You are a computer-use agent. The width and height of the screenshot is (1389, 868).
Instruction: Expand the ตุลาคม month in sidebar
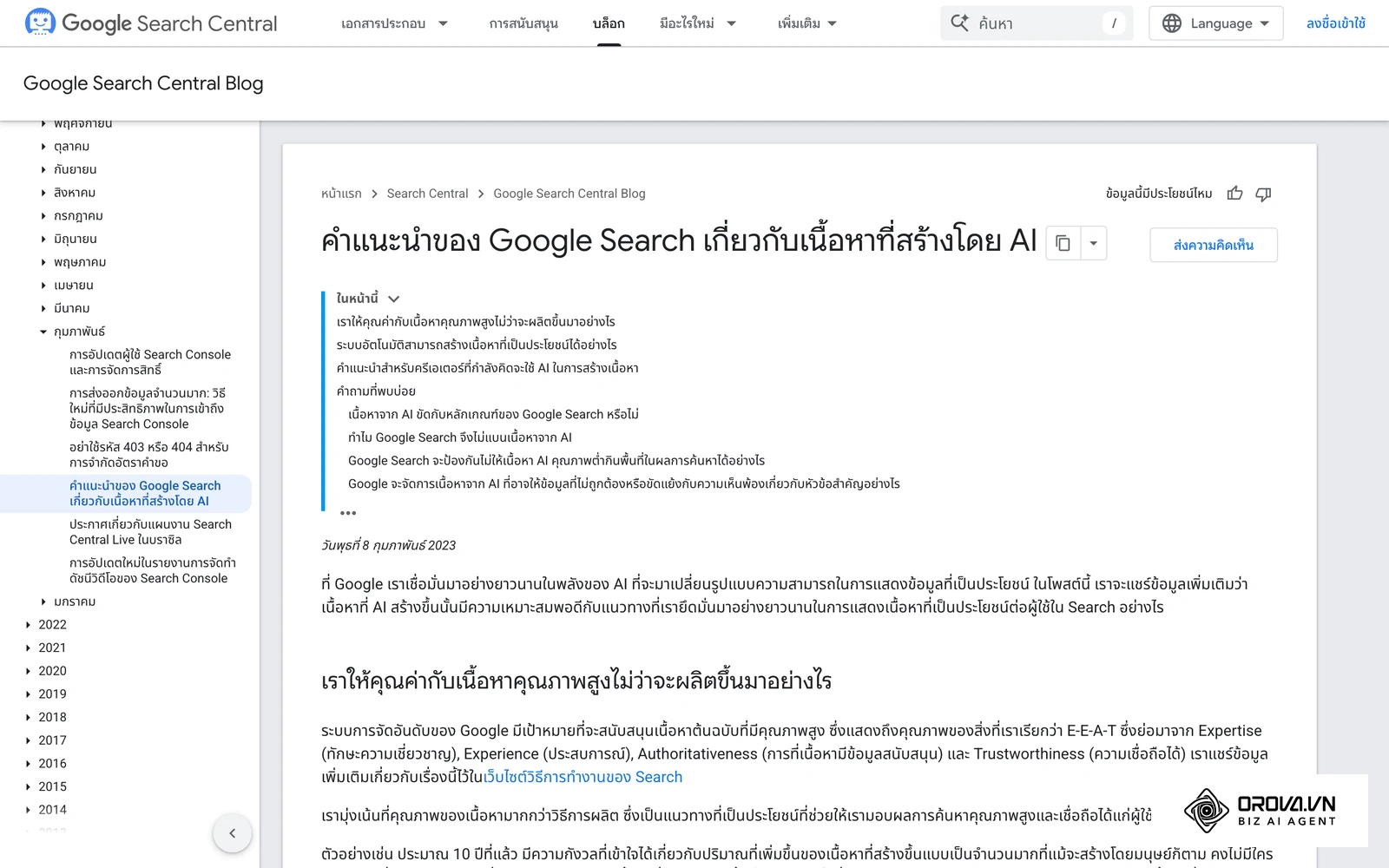click(43, 147)
